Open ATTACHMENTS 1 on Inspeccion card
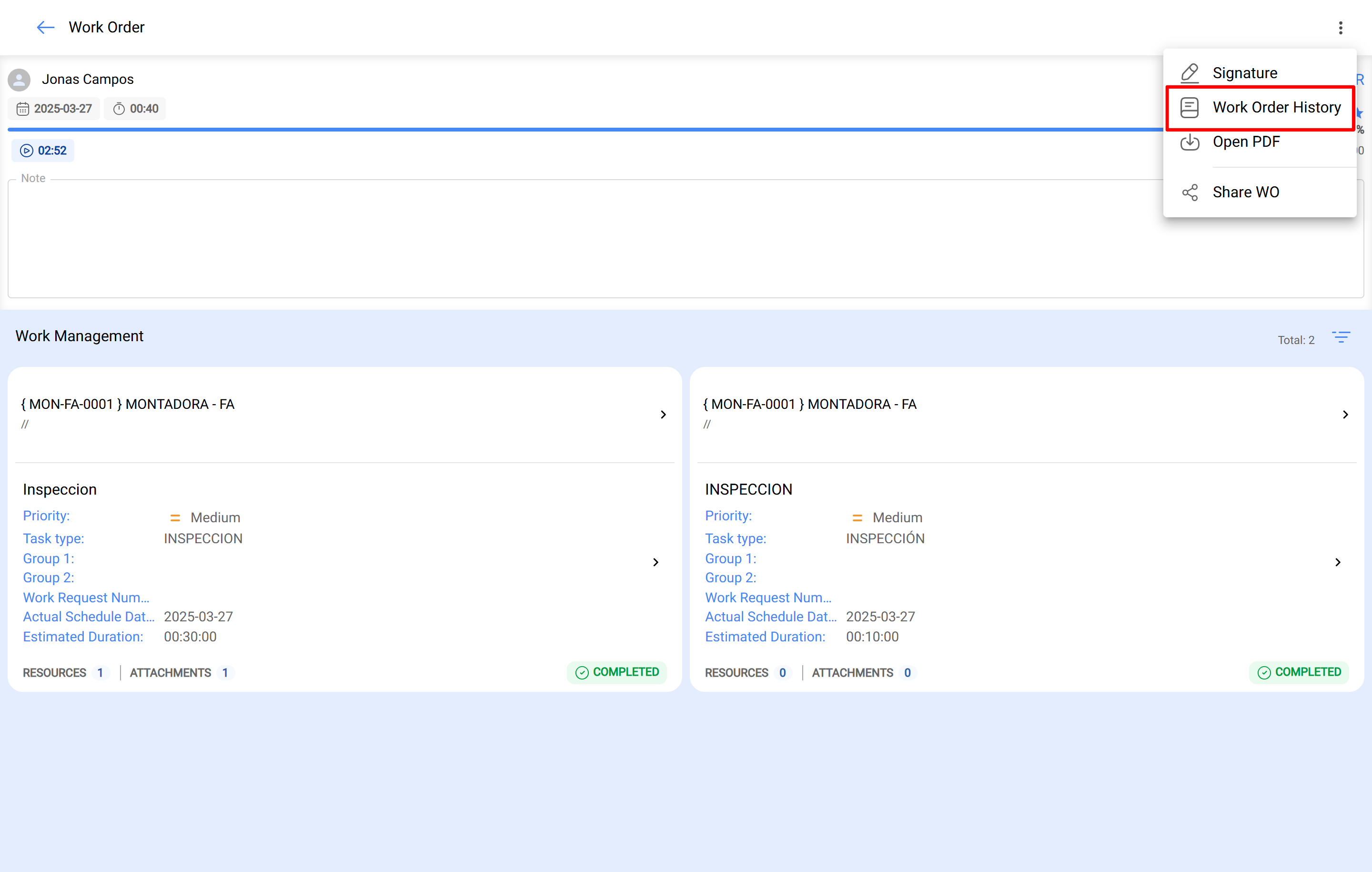Screen dimensions: 1372x872 pos(181,673)
